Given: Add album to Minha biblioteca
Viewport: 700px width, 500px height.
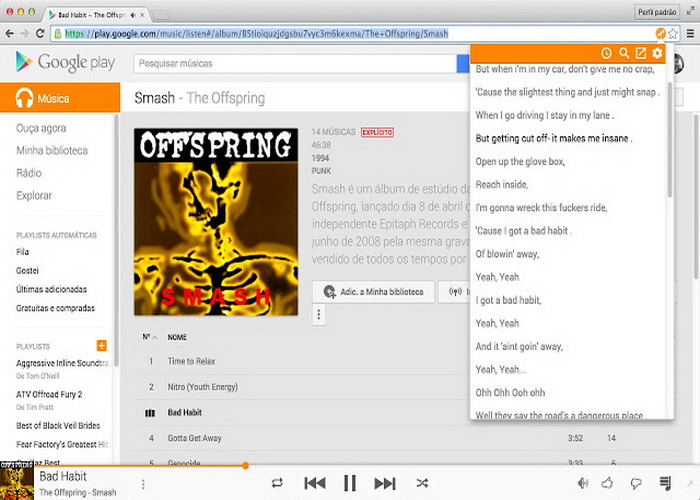Looking at the screenshot, I should [373, 292].
